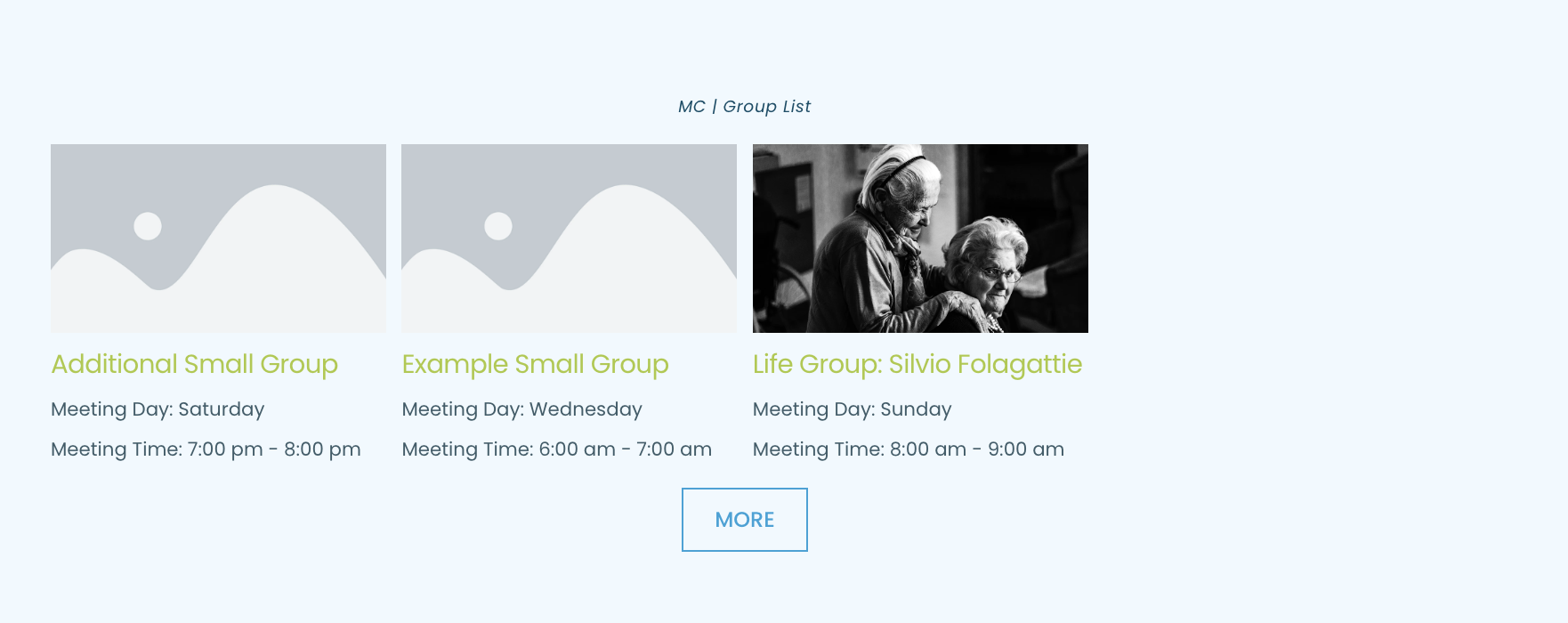Select the Additional Small Group card
Viewport: 1568px width, 623px height.
tap(218, 303)
